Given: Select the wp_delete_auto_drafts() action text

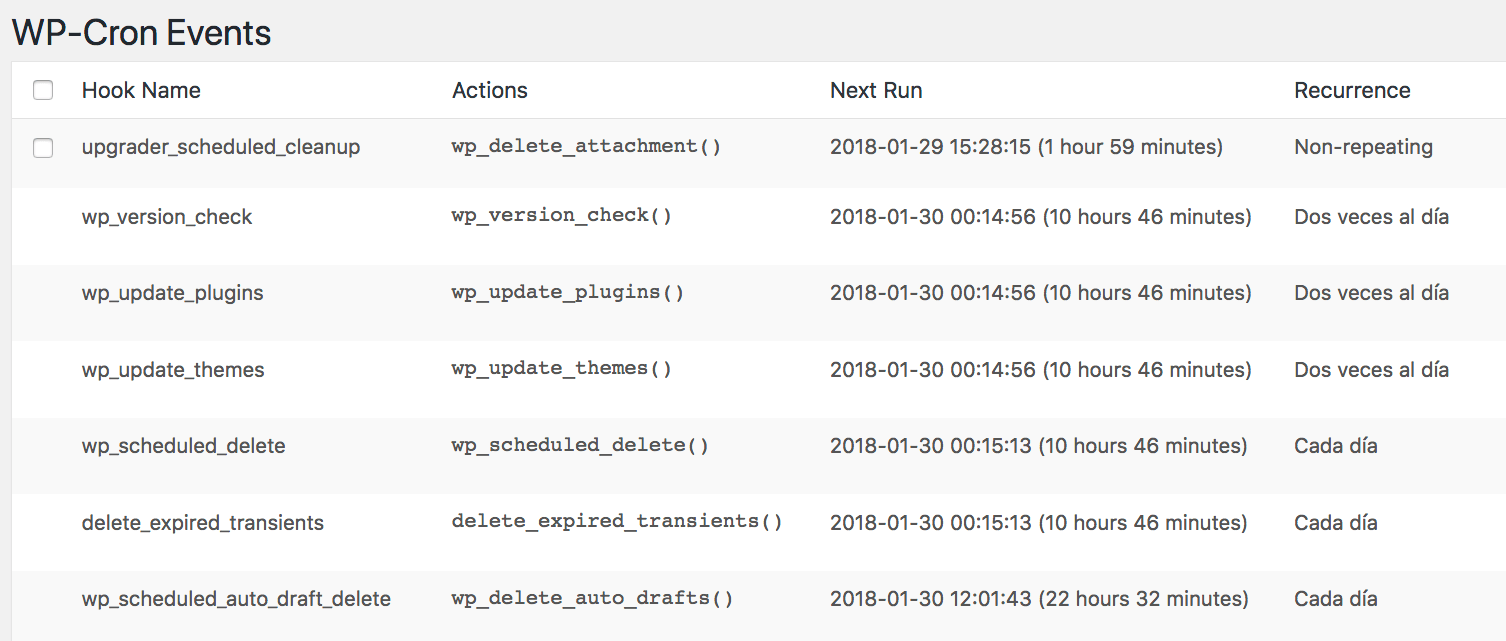Looking at the screenshot, I should point(593,598).
